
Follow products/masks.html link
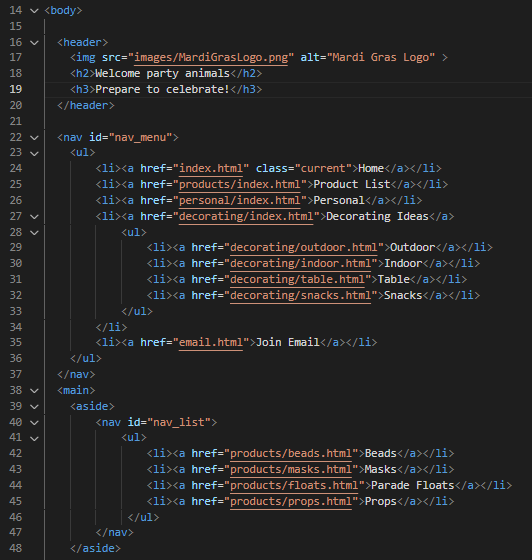(x=291, y=469)
